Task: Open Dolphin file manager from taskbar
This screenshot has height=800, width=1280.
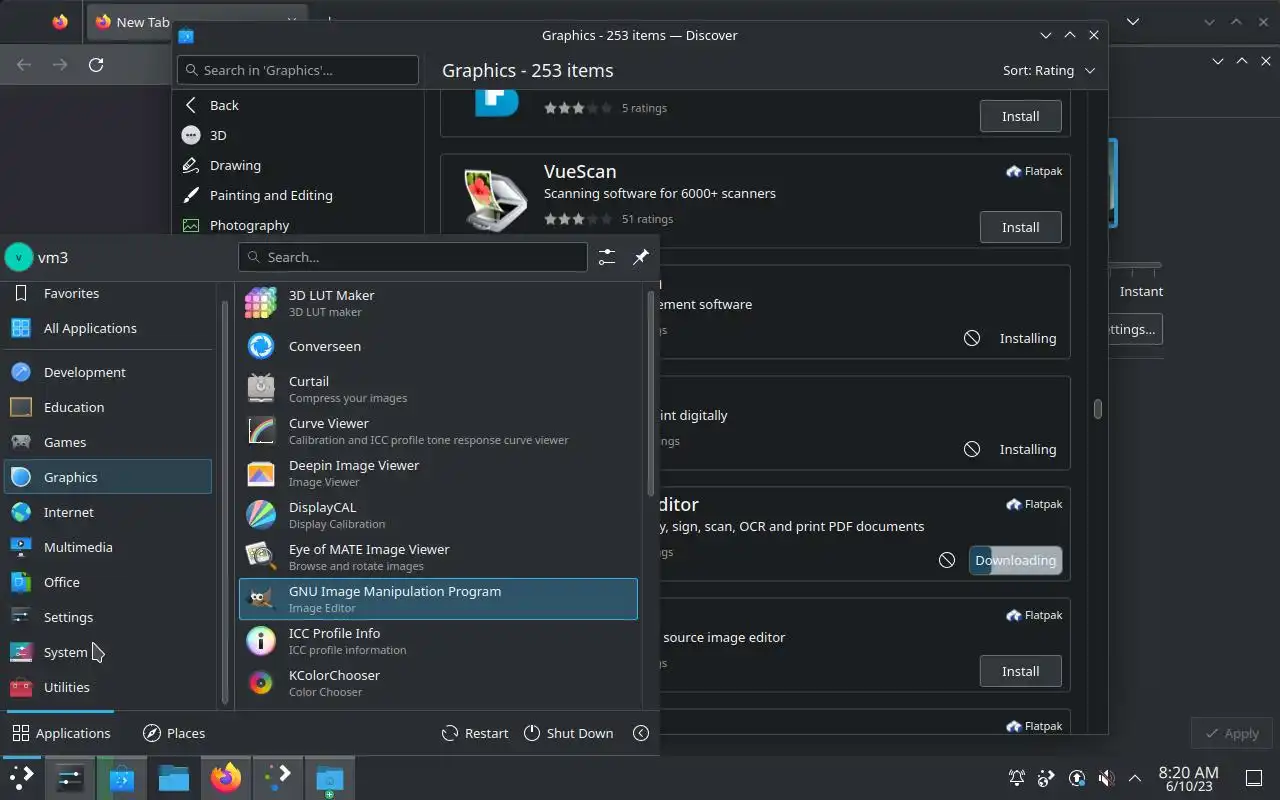Action: pyautogui.click(x=174, y=777)
